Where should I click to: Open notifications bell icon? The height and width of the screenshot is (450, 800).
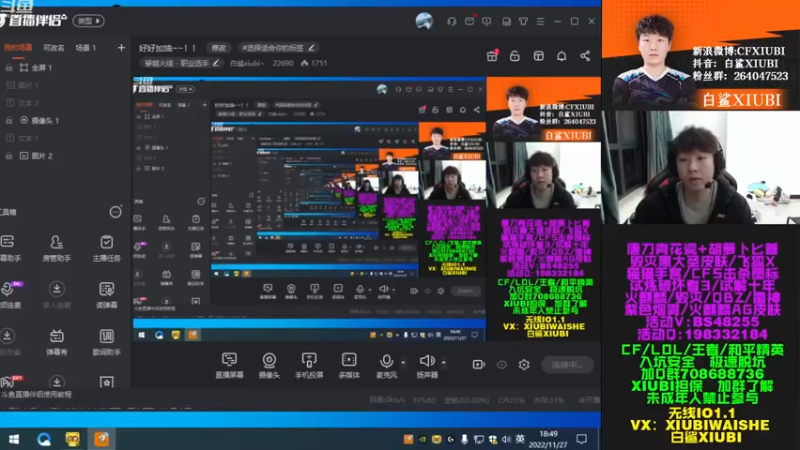coord(561,56)
